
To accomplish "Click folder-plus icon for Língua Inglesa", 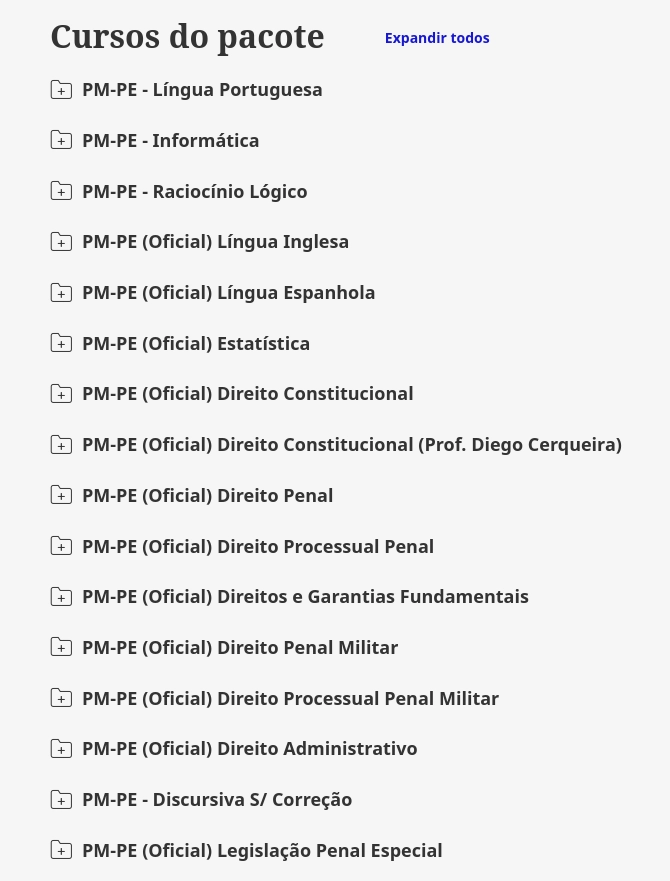I will (x=61, y=242).
